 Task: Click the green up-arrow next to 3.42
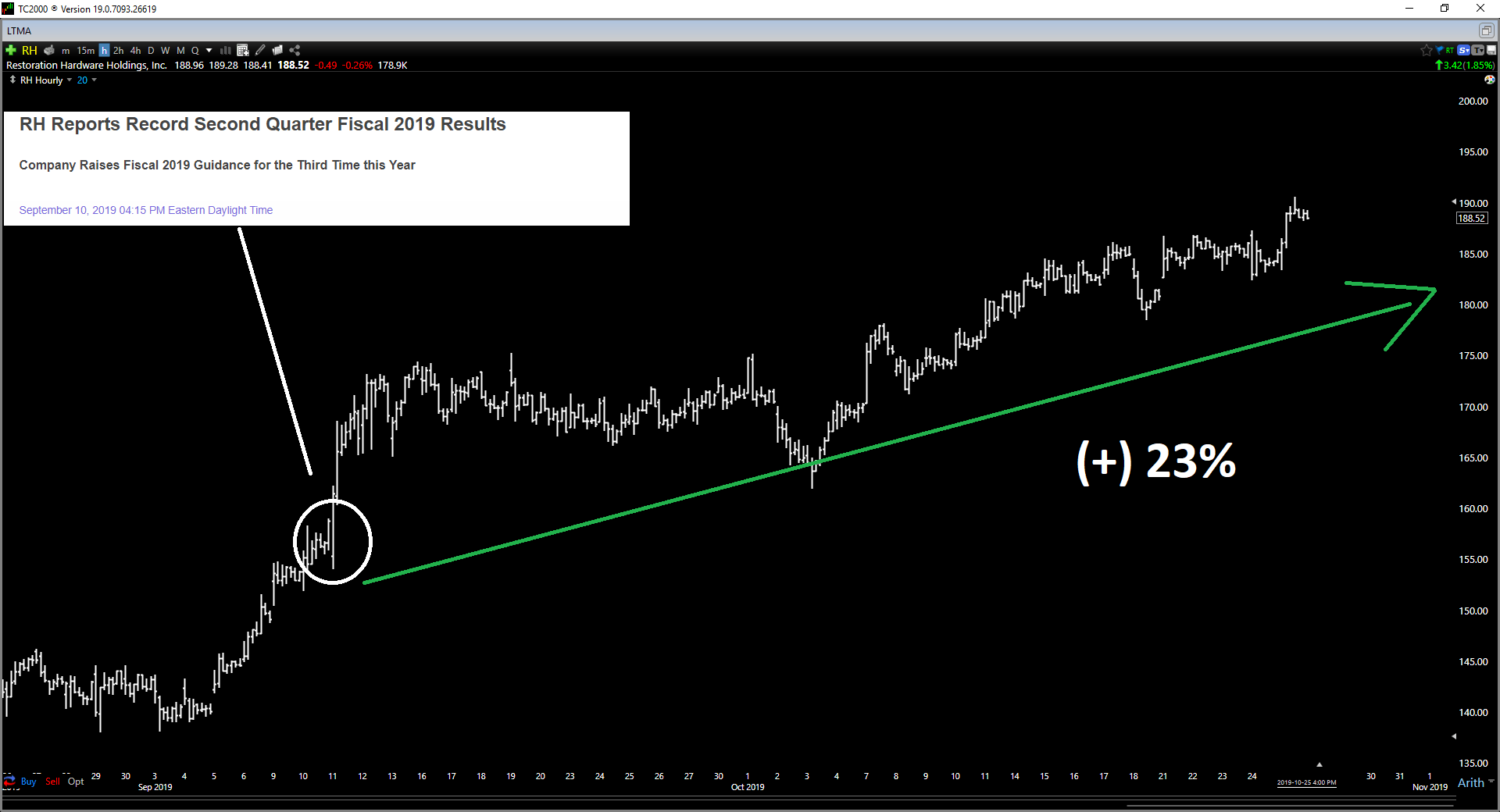point(1439,66)
